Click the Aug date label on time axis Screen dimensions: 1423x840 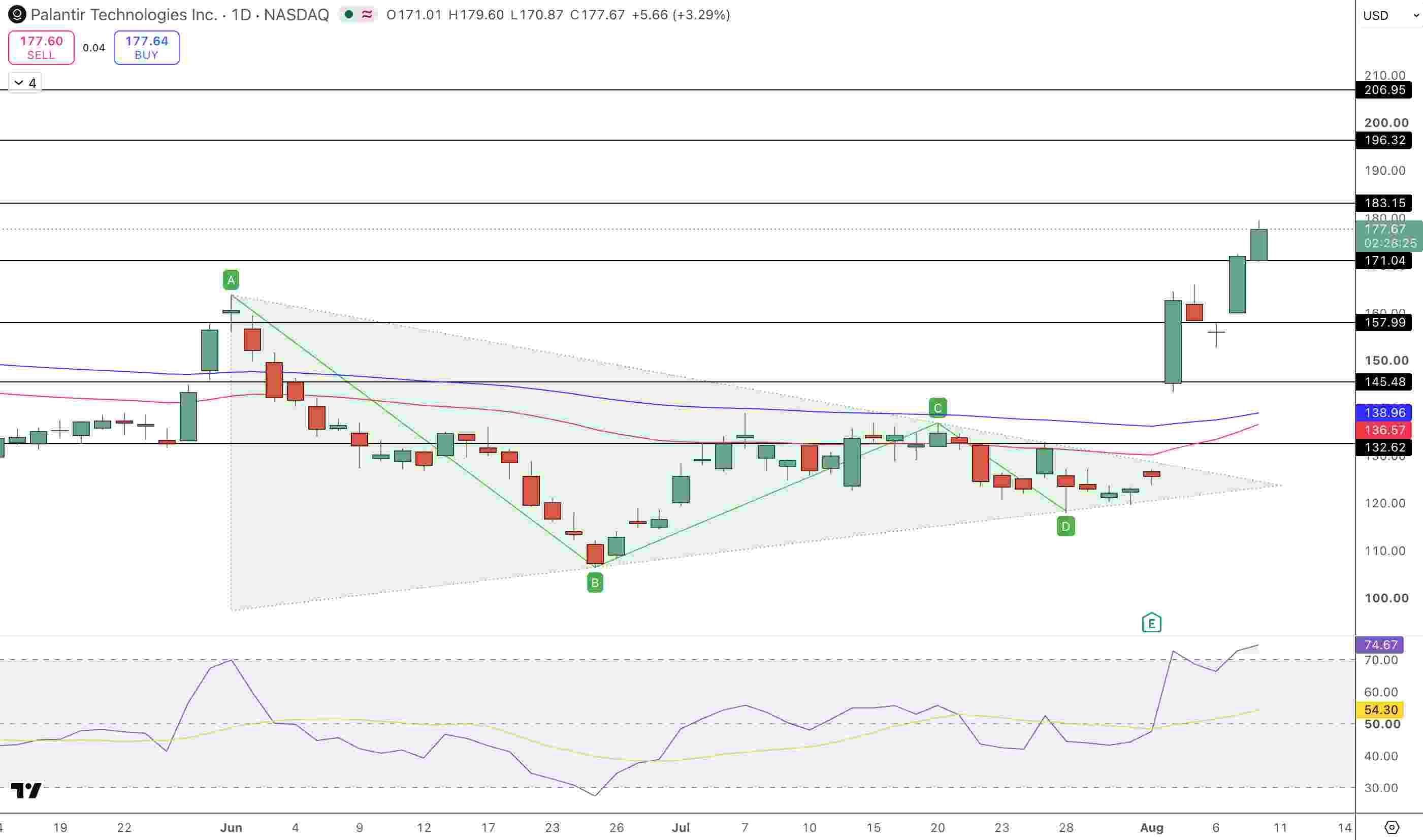[x=1151, y=827]
